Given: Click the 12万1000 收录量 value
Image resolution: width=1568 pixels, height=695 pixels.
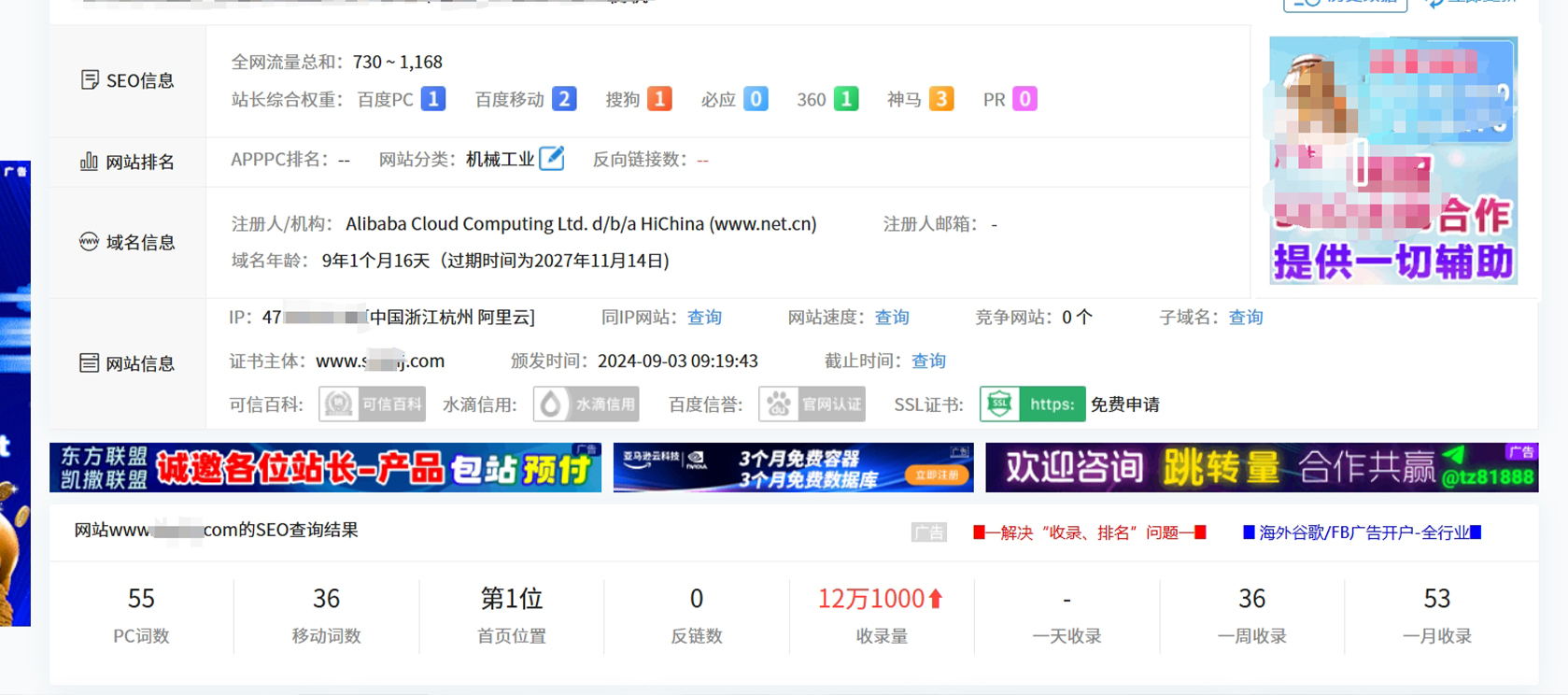Looking at the screenshot, I should coord(871,599).
